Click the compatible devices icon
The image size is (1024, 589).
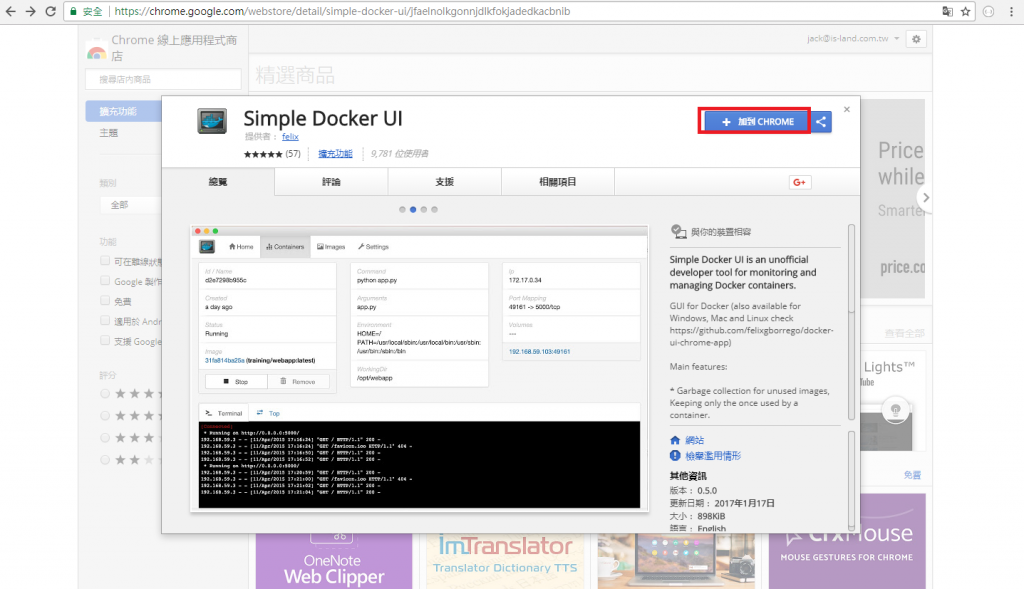point(679,232)
